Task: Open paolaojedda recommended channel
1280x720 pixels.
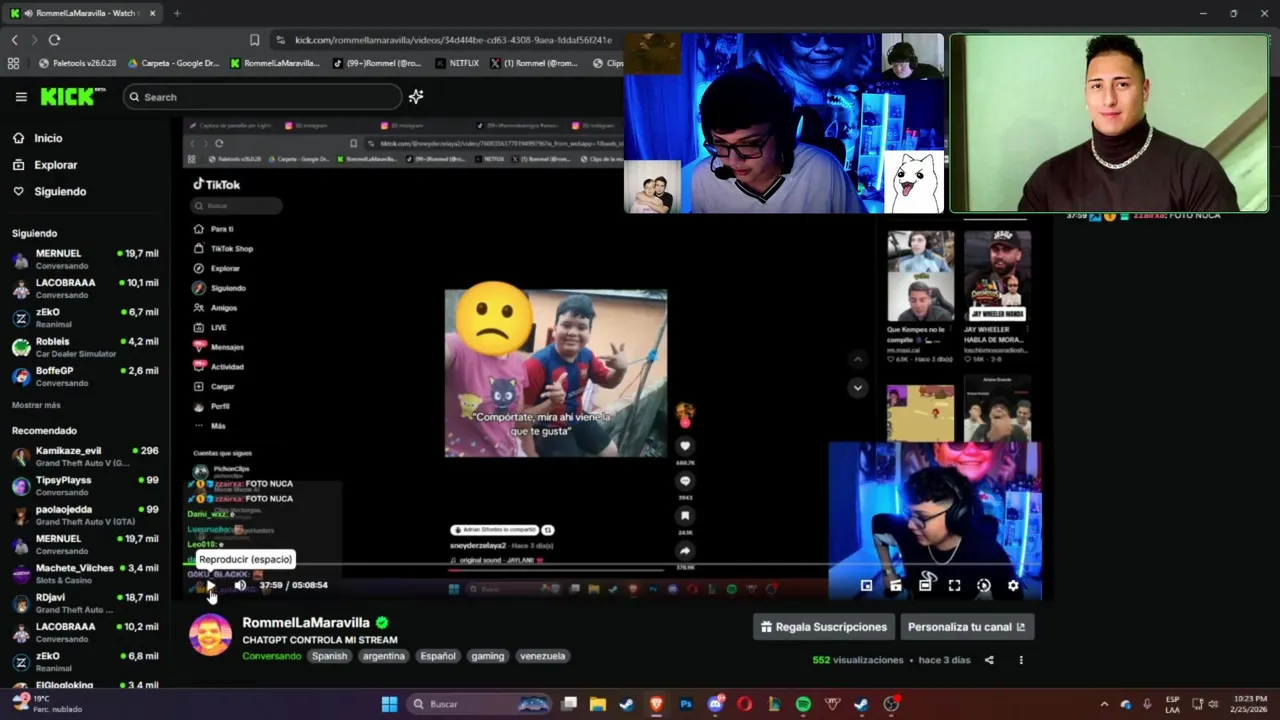Action: (x=85, y=515)
